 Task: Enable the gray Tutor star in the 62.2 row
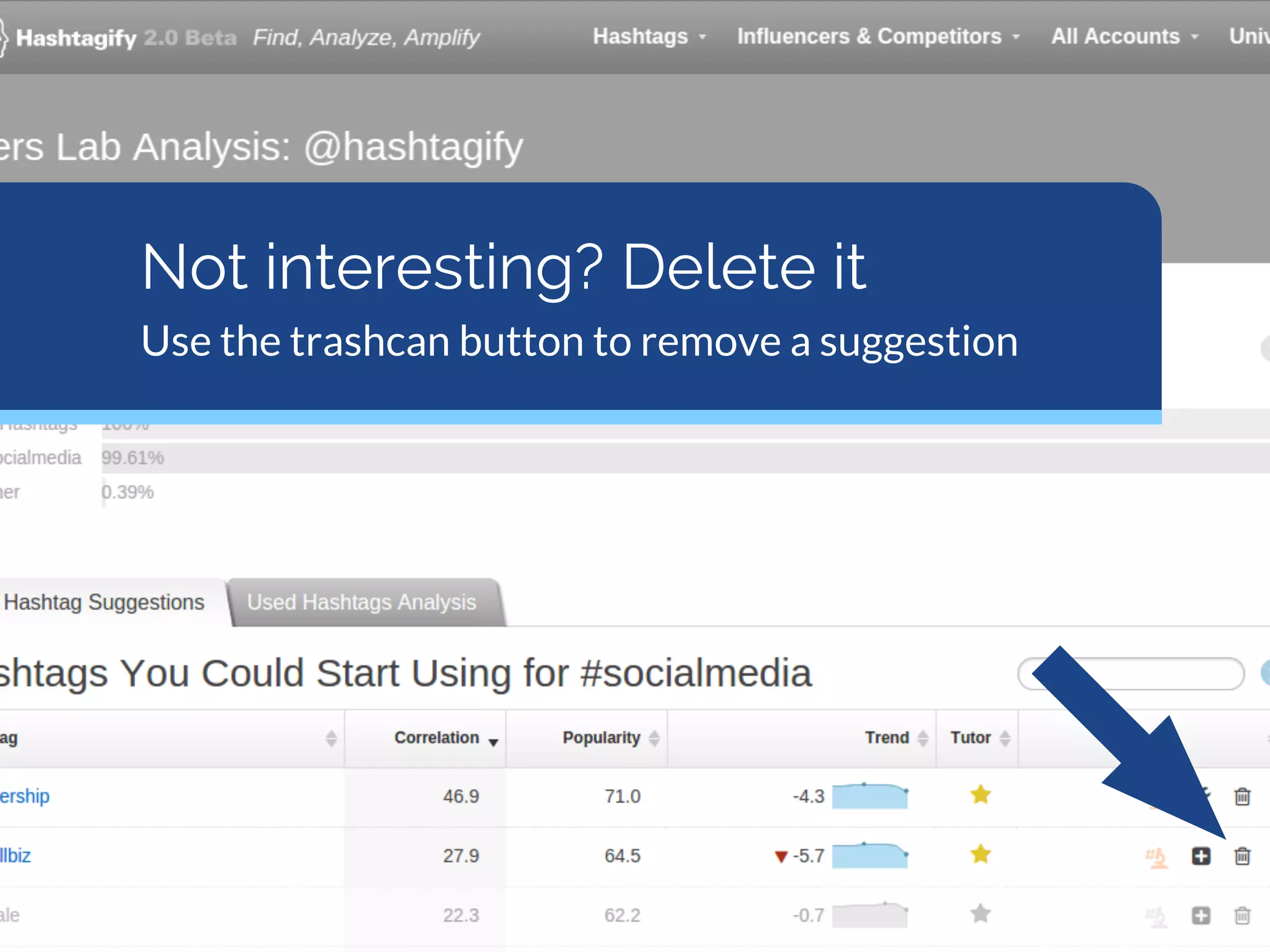click(980, 914)
